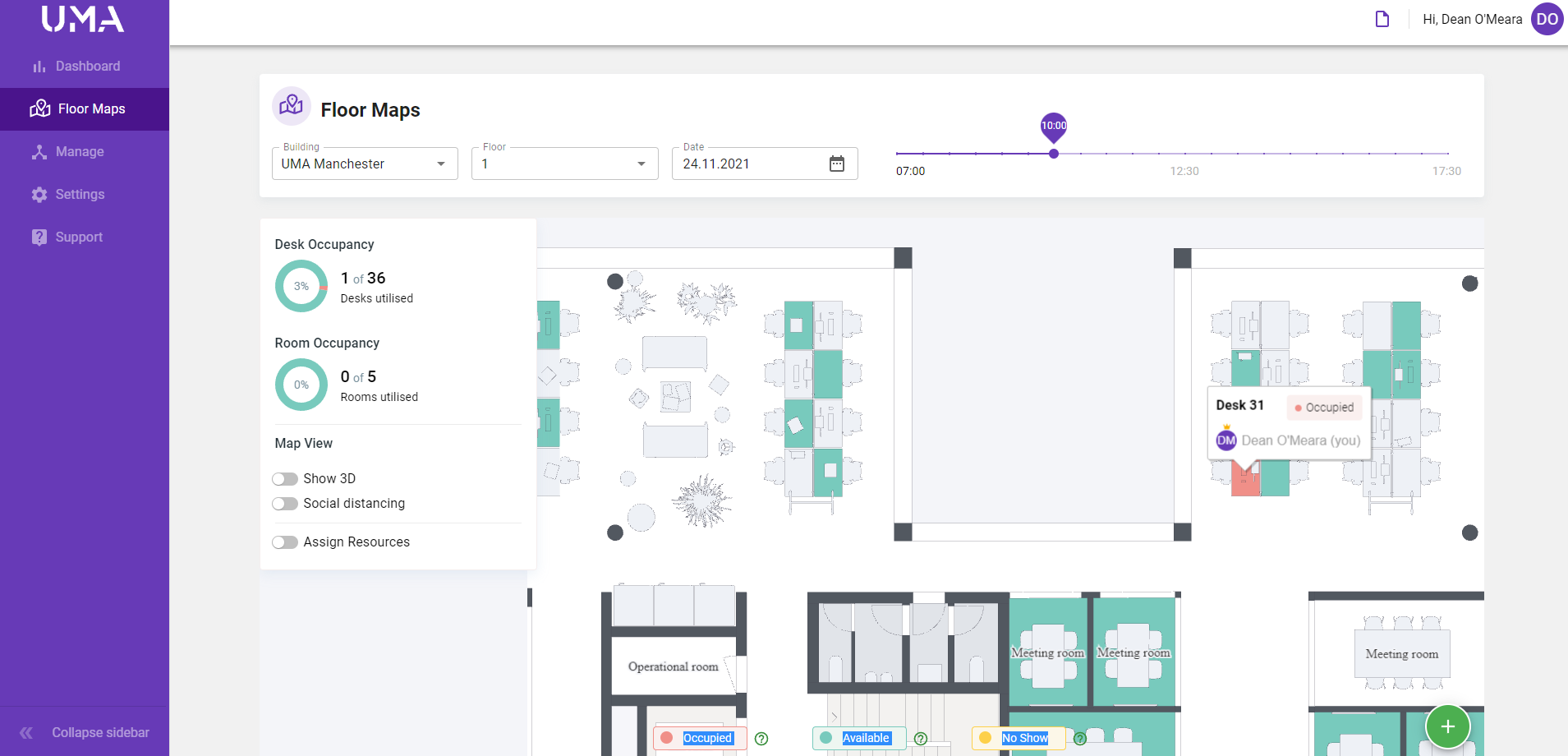Enable the Show 3D toggle

[x=285, y=478]
